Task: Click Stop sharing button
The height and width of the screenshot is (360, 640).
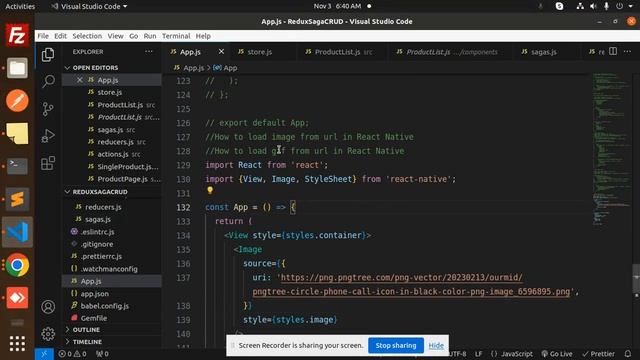Action: coord(396,345)
